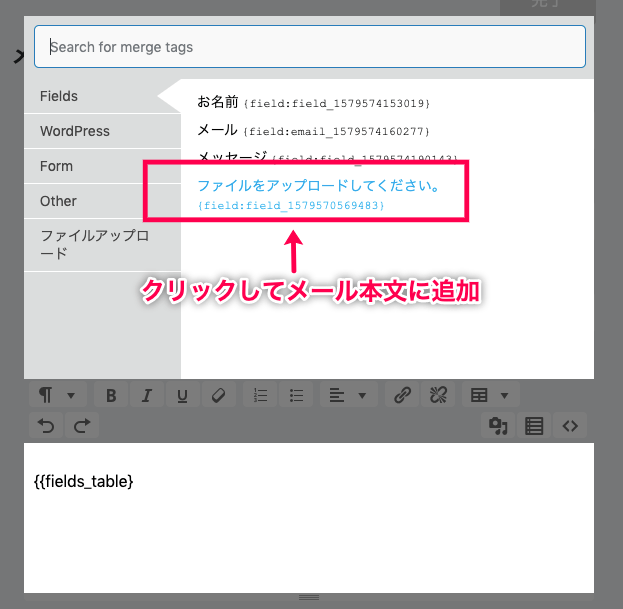Viewport: 623px width, 609px height.
Task: Open the Other merge tag category
Action: (102, 201)
